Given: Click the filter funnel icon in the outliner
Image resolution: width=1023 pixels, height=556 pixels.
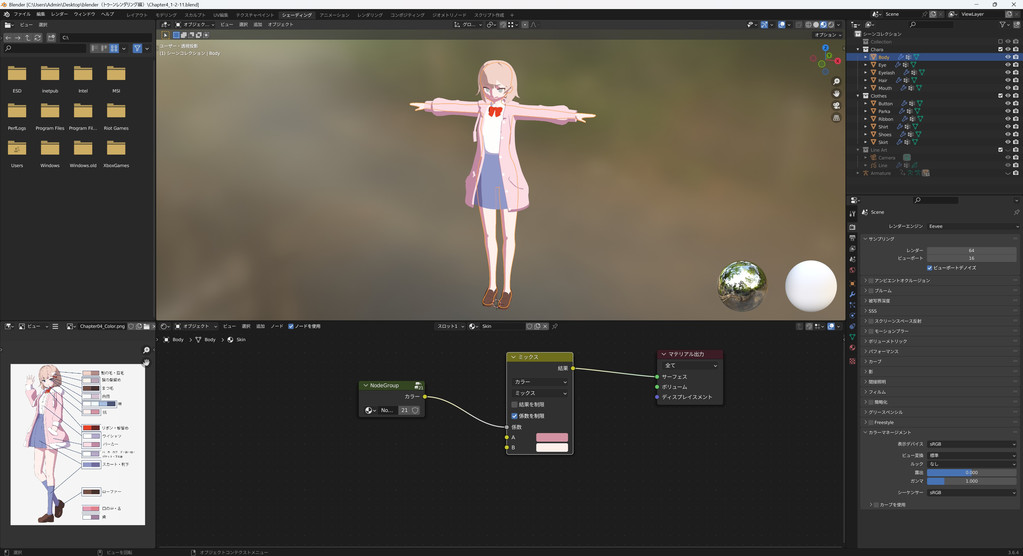Looking at the screenshot, I should (1003, 25).
